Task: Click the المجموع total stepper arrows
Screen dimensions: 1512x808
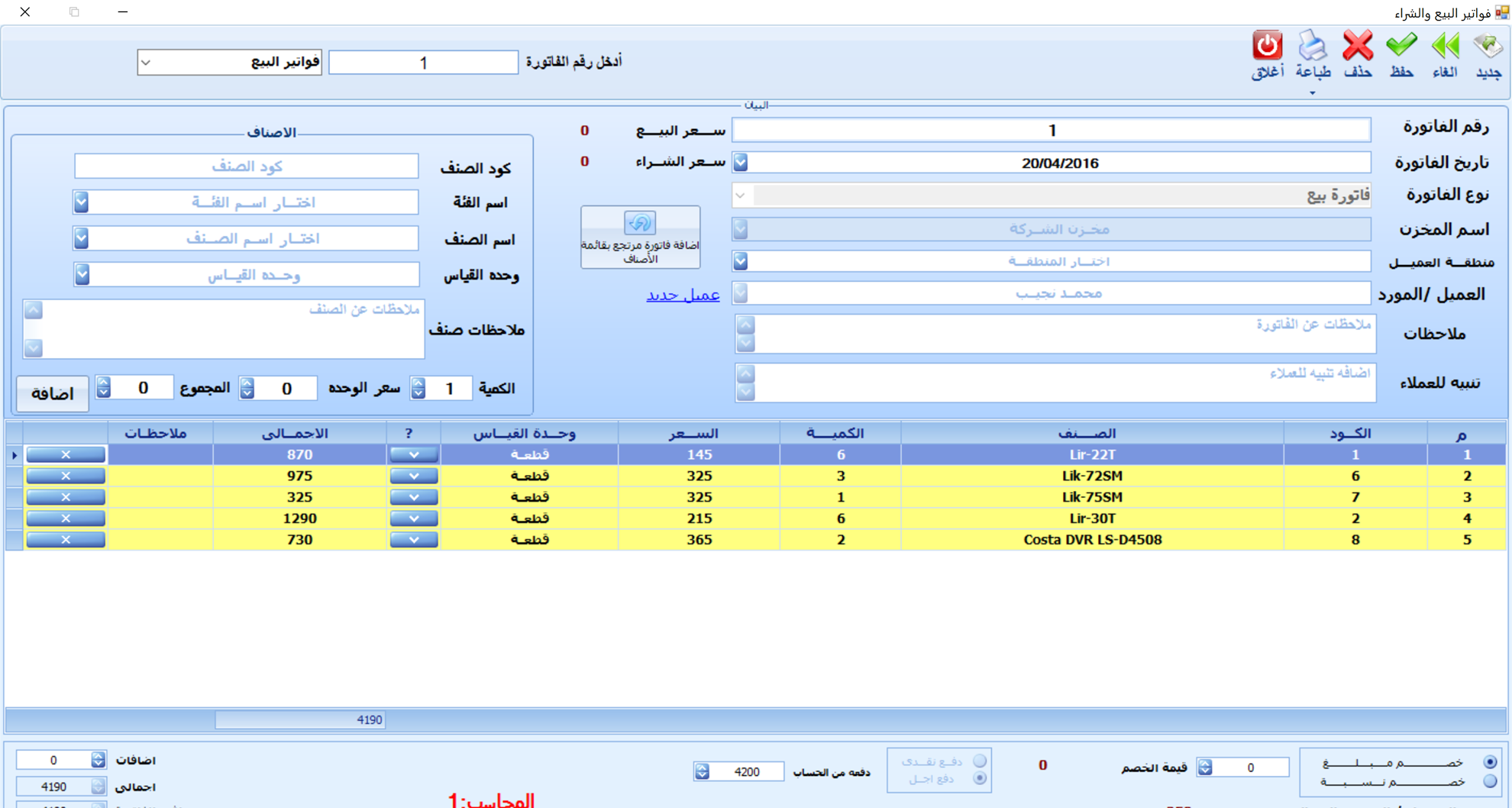Action: pos(104,388)
